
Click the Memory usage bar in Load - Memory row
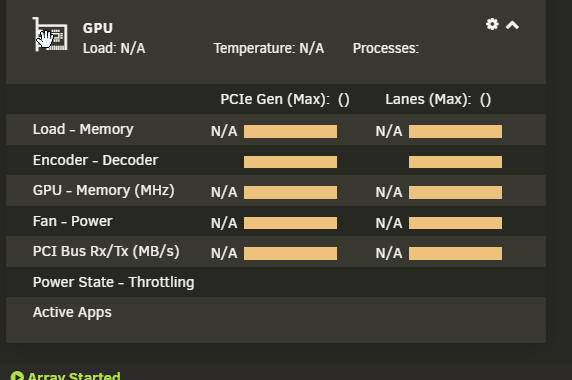click(x=455, y=131)
